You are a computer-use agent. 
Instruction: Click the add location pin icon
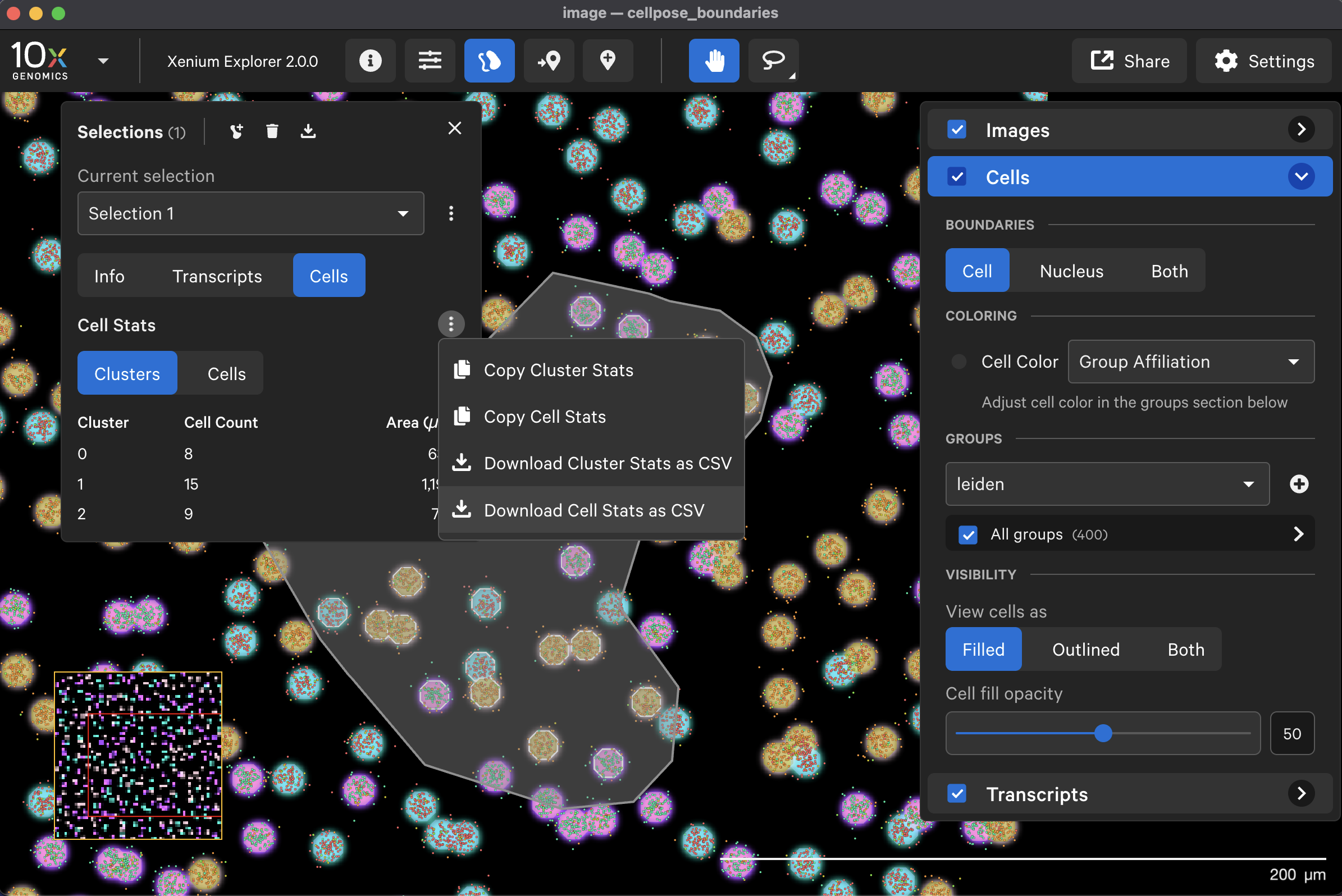[608, 61]
